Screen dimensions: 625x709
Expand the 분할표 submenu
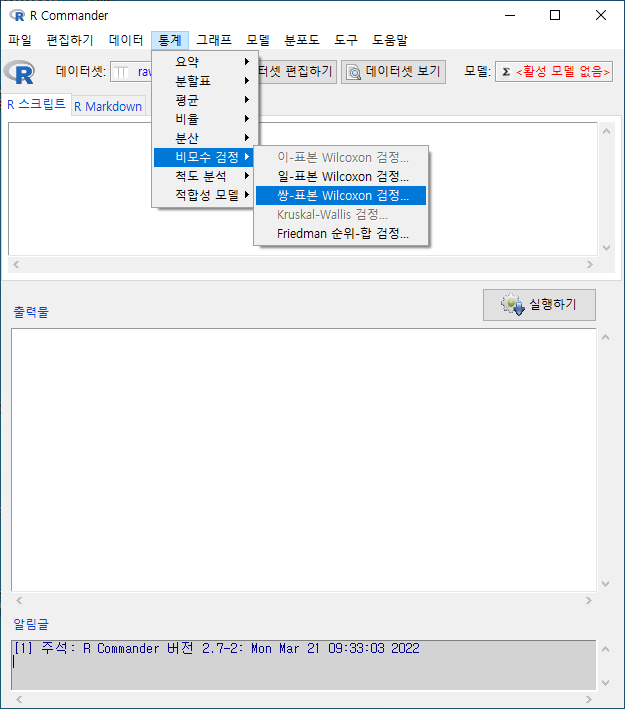[x=205, y=80]
